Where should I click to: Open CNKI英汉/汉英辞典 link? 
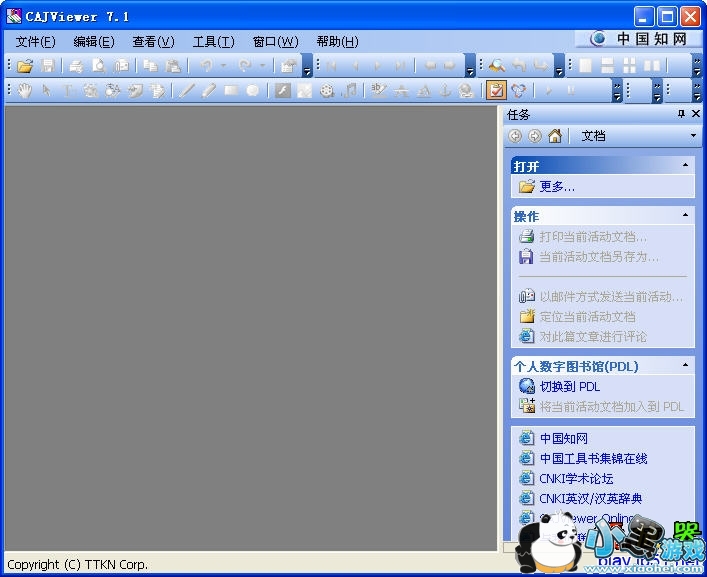pyautogui.click(x=591, y=499)
